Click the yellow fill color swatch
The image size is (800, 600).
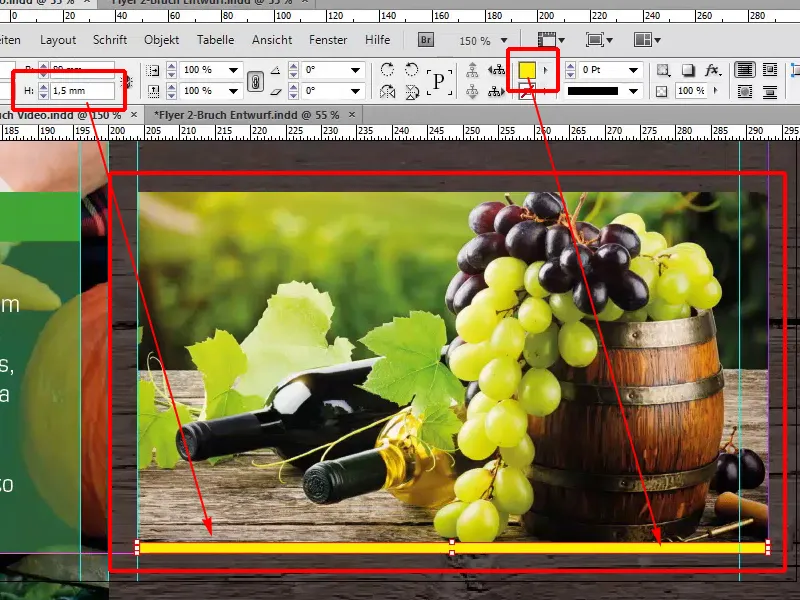527,70
